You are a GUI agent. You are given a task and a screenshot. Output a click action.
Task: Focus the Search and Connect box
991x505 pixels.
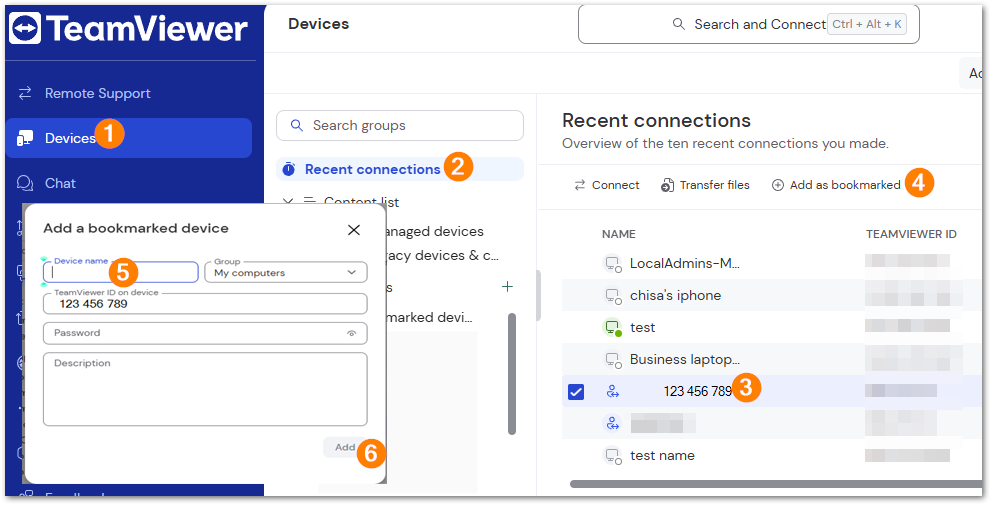coord(748,25)
